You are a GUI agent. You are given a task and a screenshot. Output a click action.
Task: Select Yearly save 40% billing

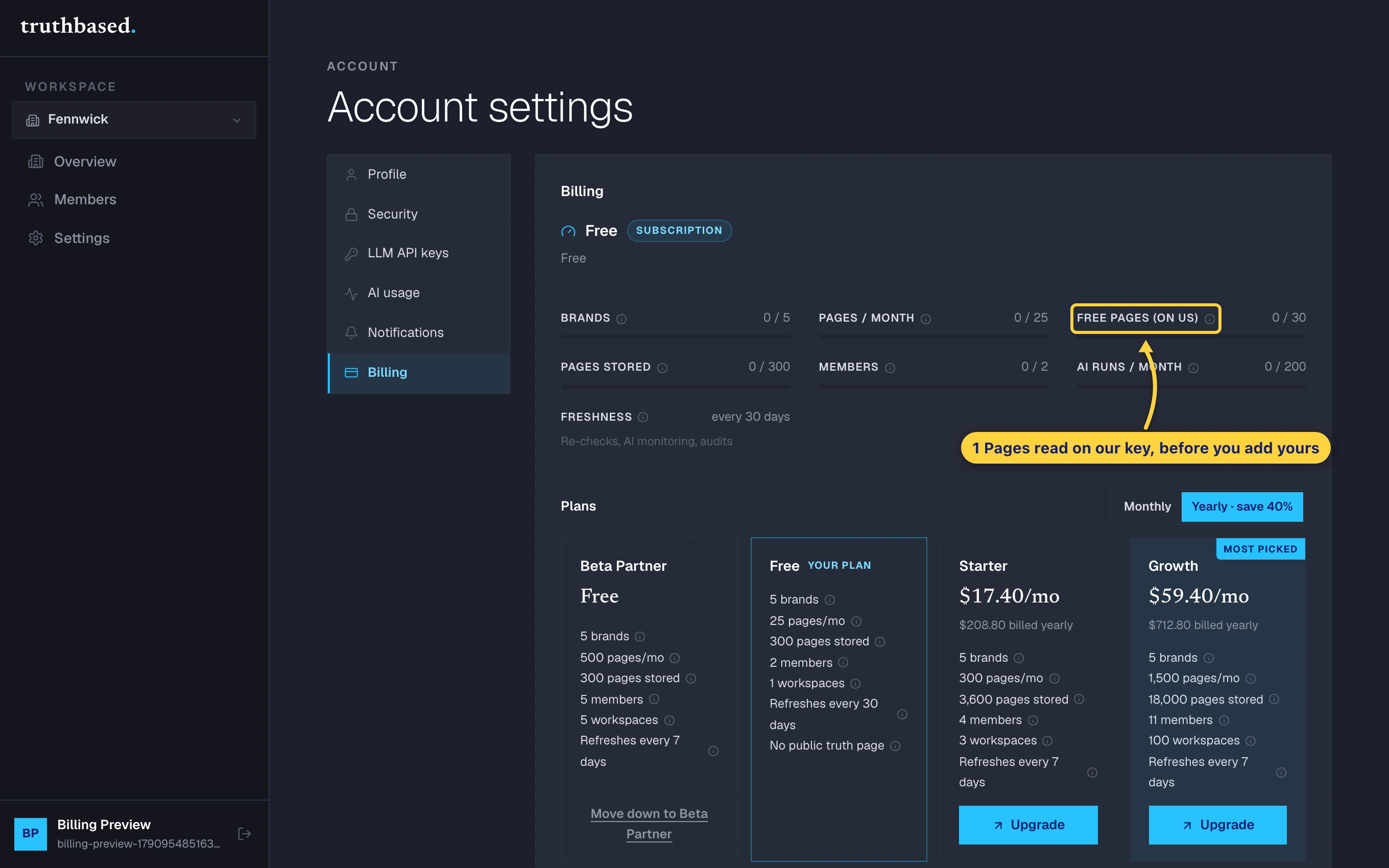click(1242, 507)
